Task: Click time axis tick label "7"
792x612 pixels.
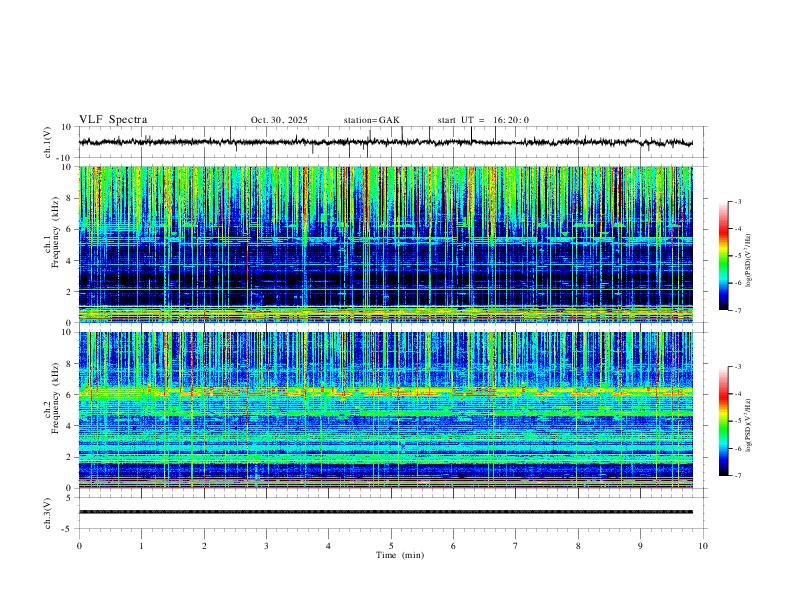Action: pos(516,546)
